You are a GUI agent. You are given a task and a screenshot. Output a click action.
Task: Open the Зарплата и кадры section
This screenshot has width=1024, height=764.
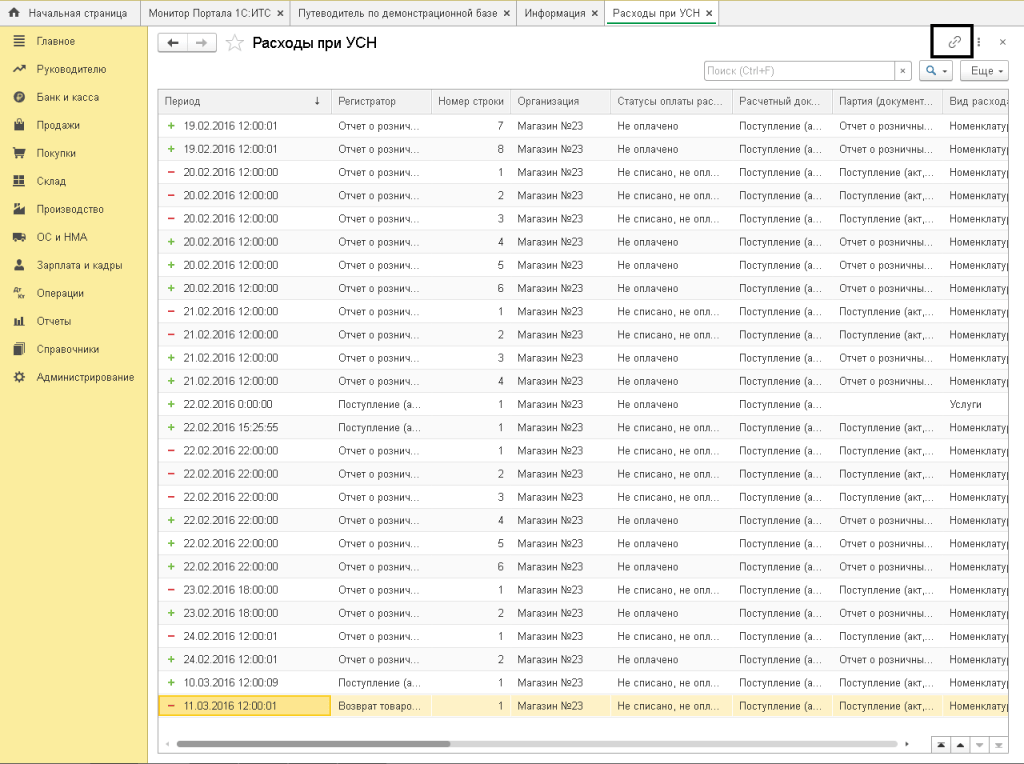(x=79, y=265)
